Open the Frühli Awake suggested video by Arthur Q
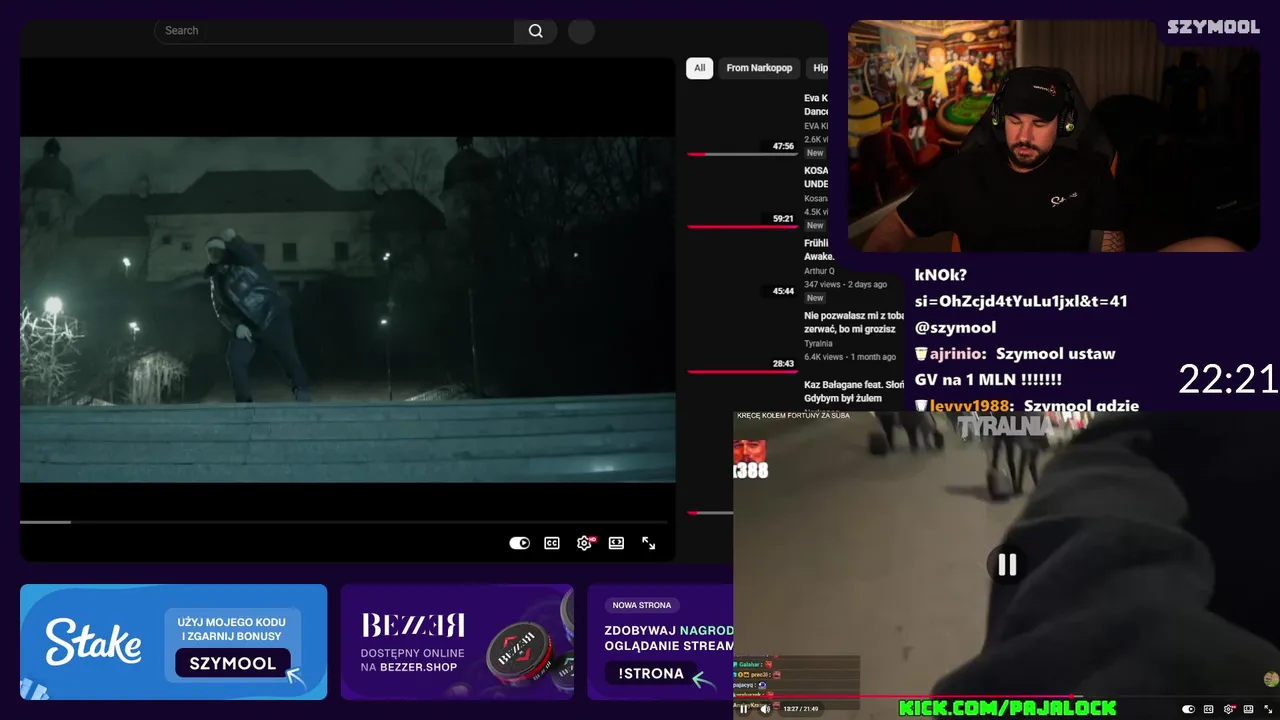 819,250
